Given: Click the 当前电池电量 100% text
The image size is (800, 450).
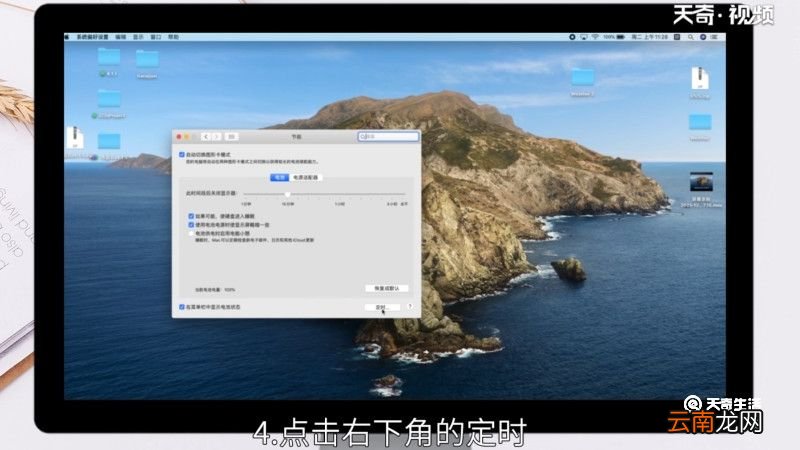Looking at the screenshot, I should [x=215, y=290].
